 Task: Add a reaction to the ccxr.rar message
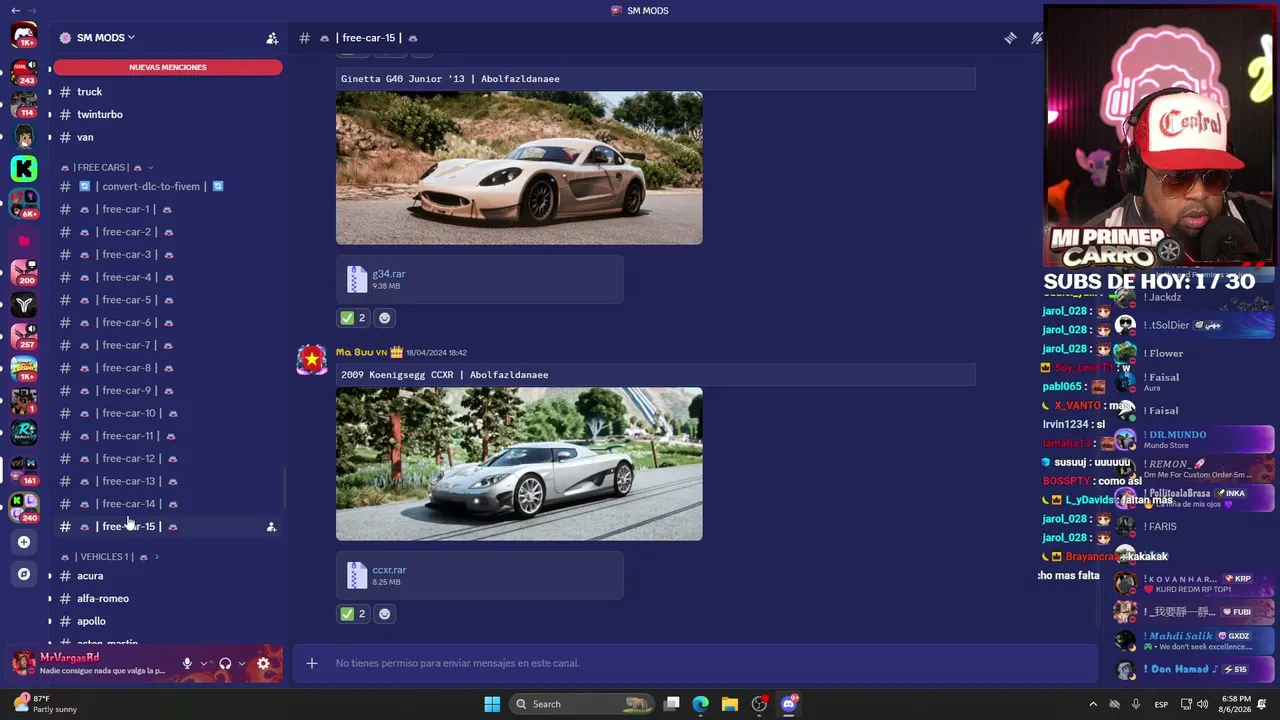point(384,614)
